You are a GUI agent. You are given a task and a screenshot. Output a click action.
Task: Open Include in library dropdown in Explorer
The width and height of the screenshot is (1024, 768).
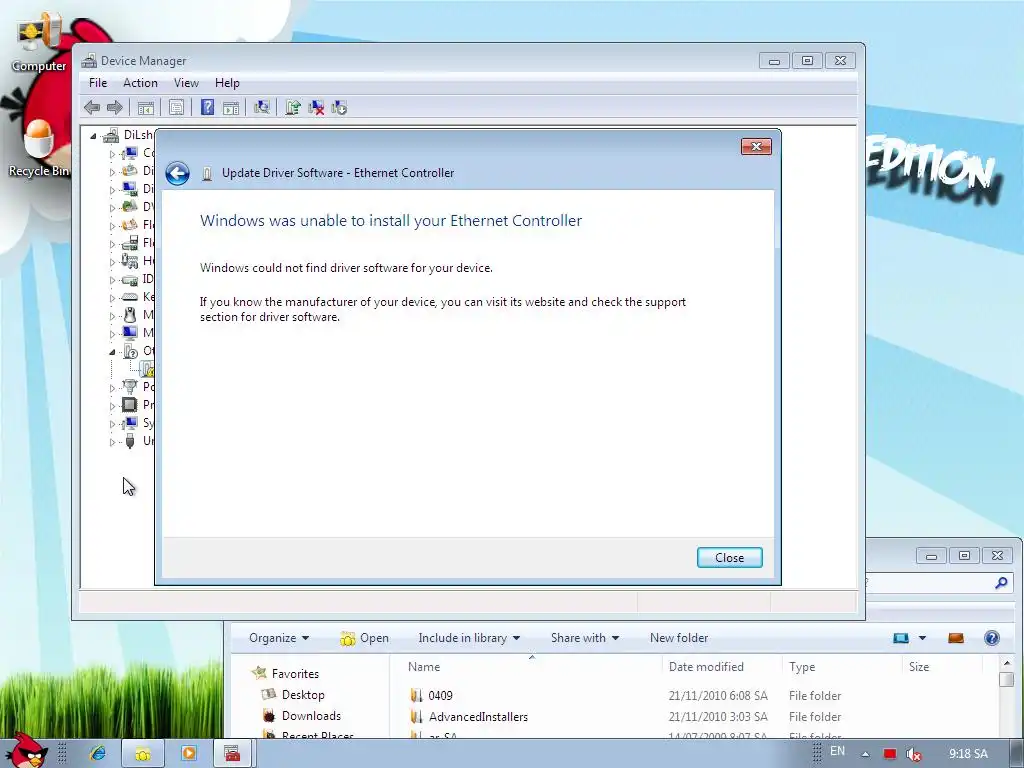click(x=469, y=638)
